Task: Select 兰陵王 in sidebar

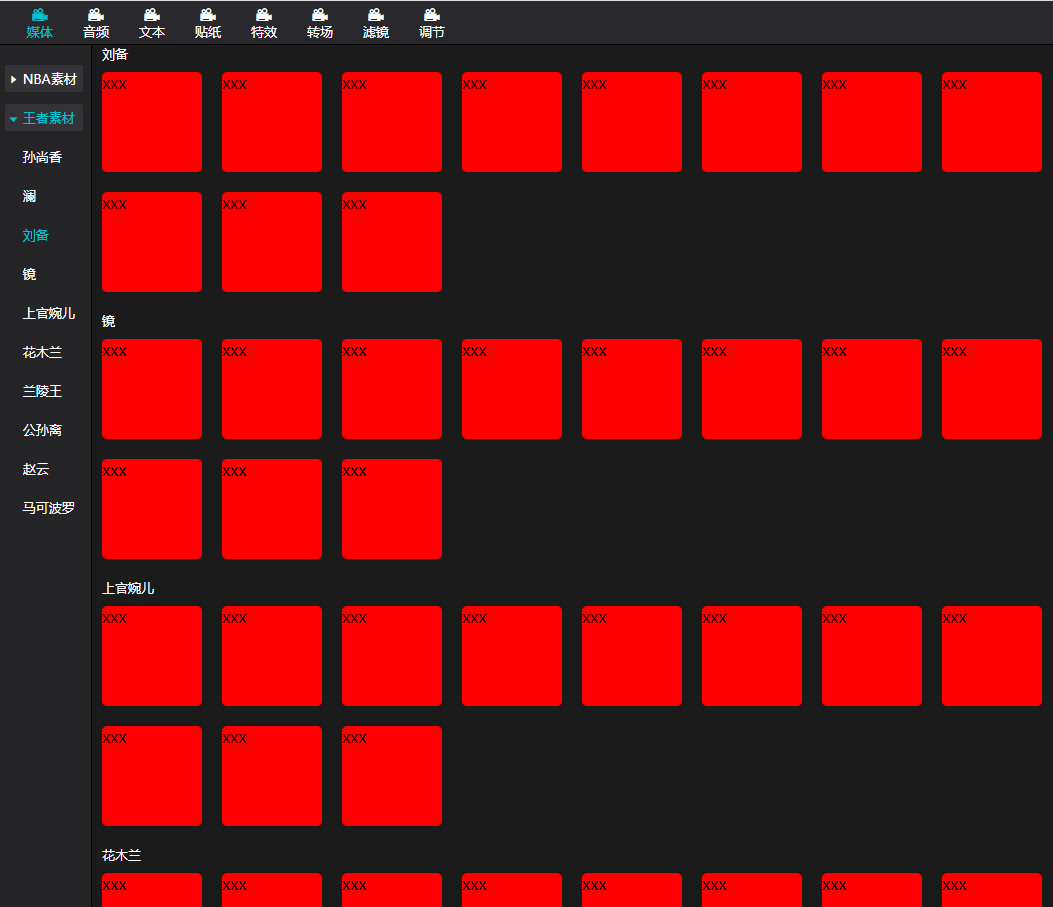Action: [x=42, y=391]
